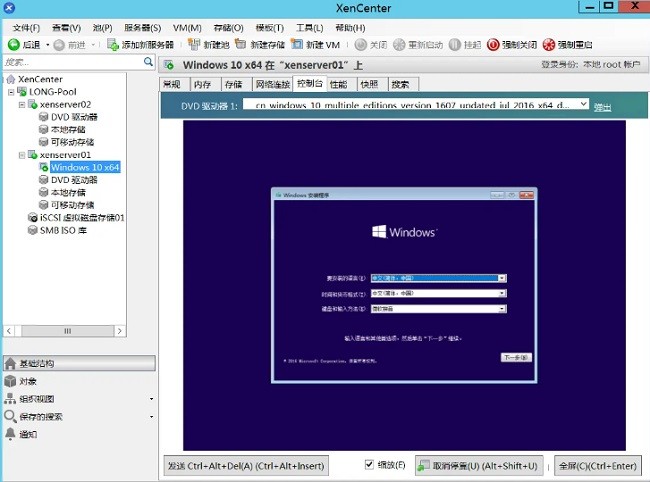This screenshot has height=482, width=650.
Task: Click the red Force Reboot icon
Action: click(548, 44)
